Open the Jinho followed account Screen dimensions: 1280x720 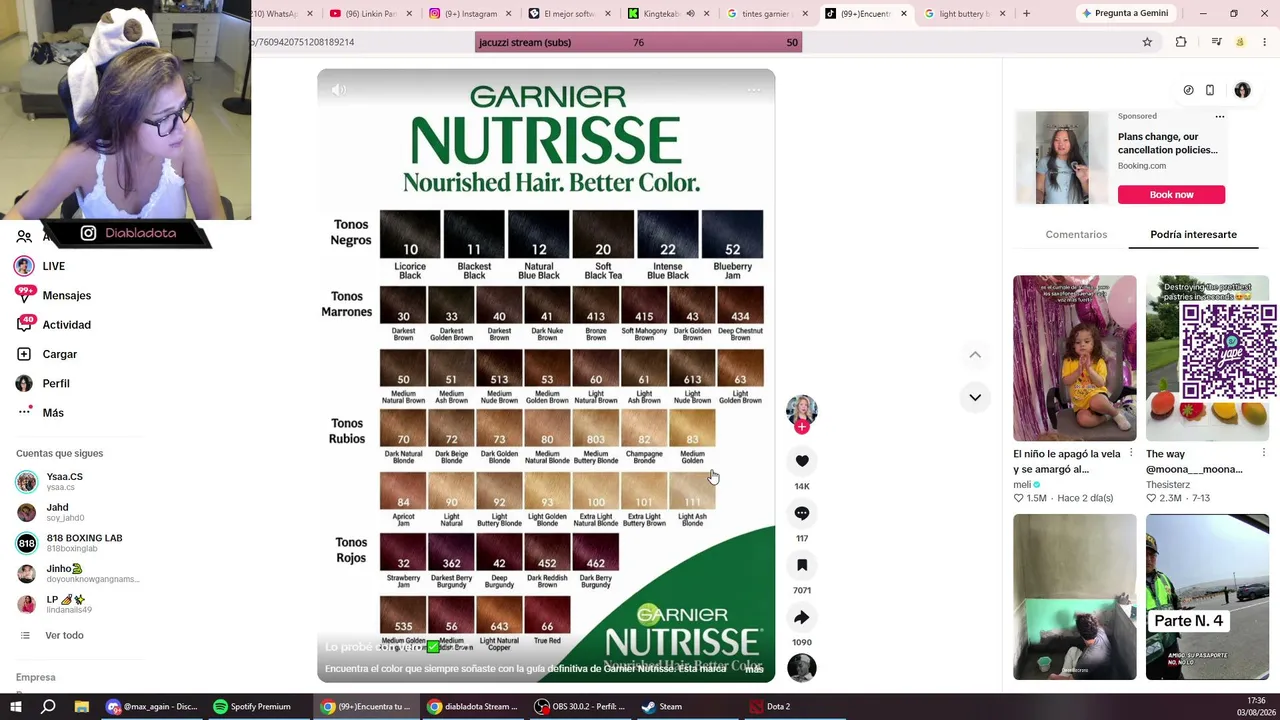coord(77,573)
